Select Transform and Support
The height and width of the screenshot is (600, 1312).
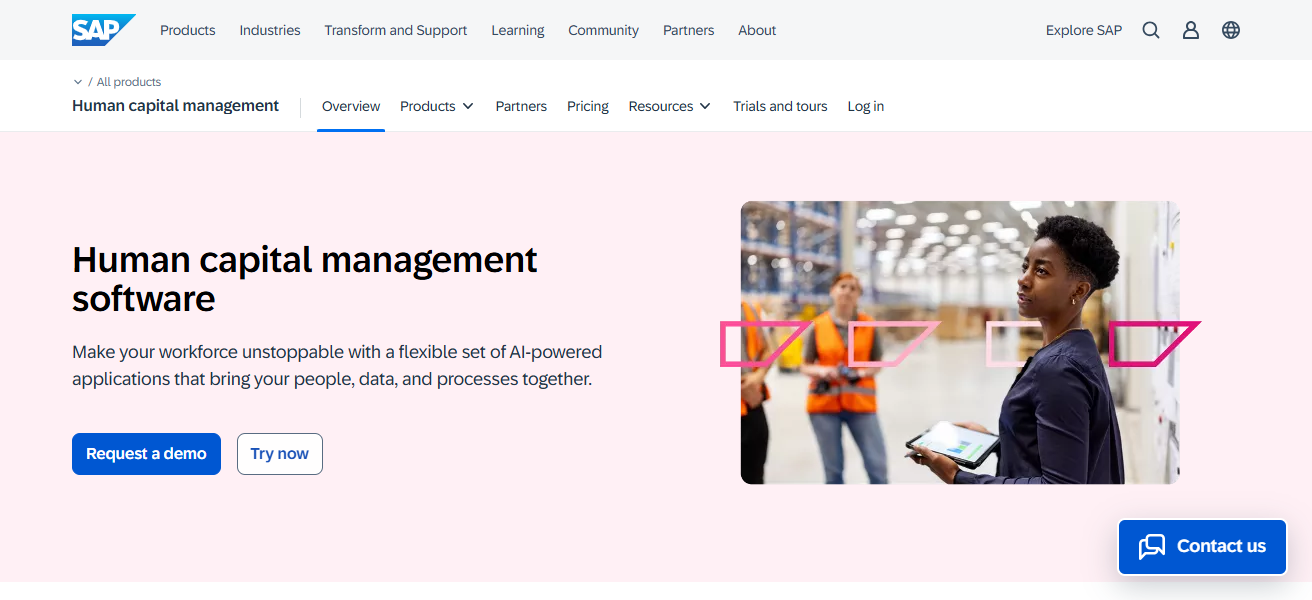395,30
